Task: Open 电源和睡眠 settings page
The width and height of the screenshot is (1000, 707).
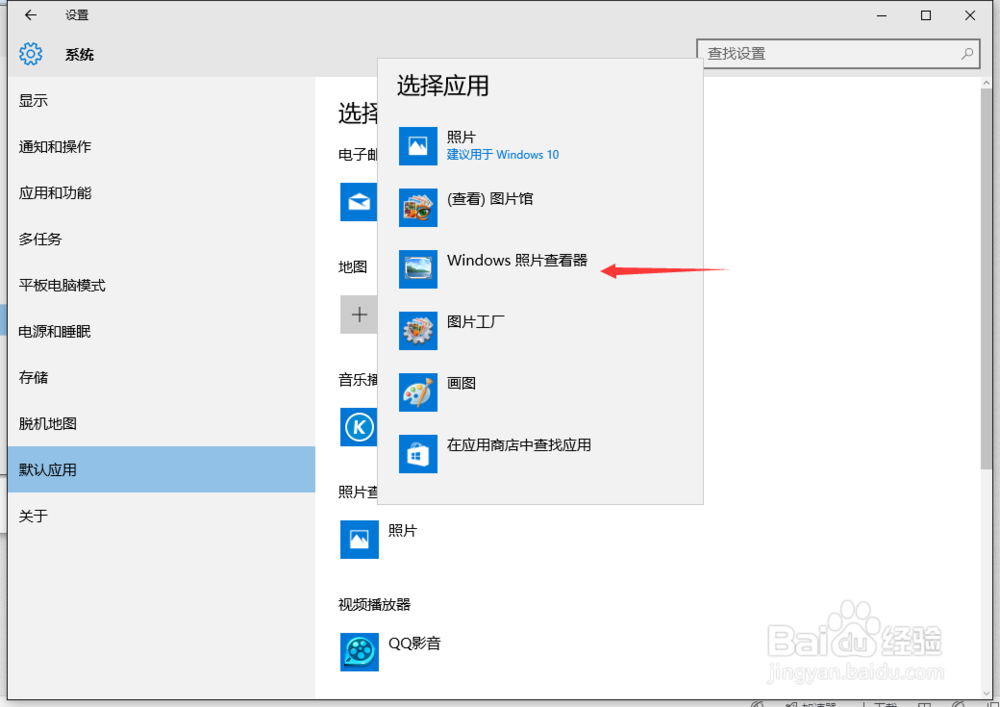Action: coord(161,332)
